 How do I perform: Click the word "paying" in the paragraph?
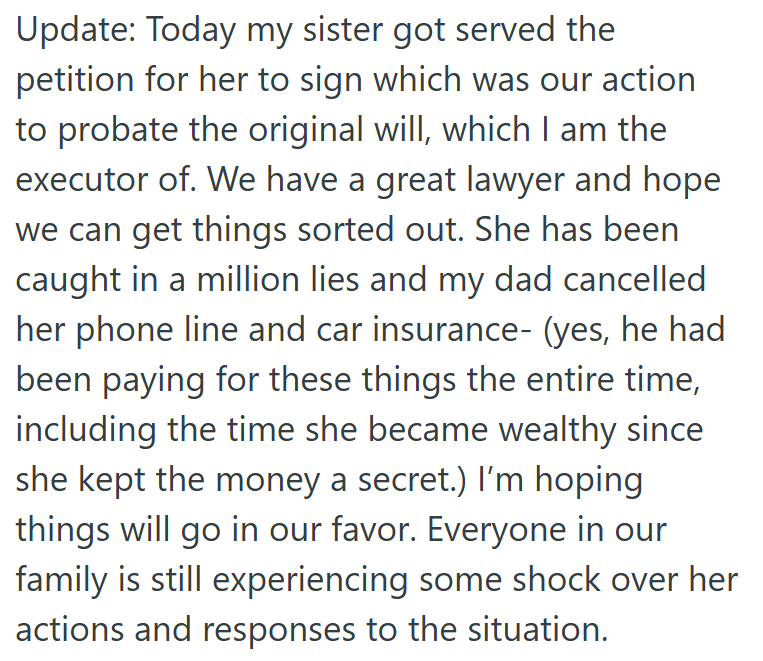point(152,381)
